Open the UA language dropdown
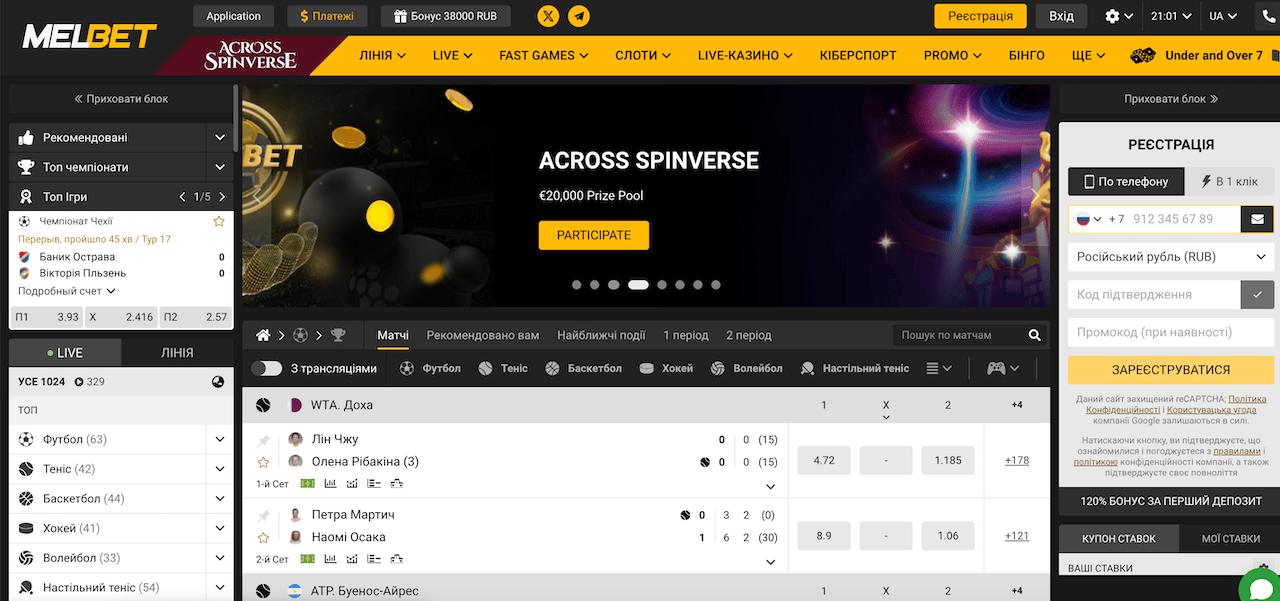The width and height of the screenshot is (1280, 601). tap(1223, 16)
